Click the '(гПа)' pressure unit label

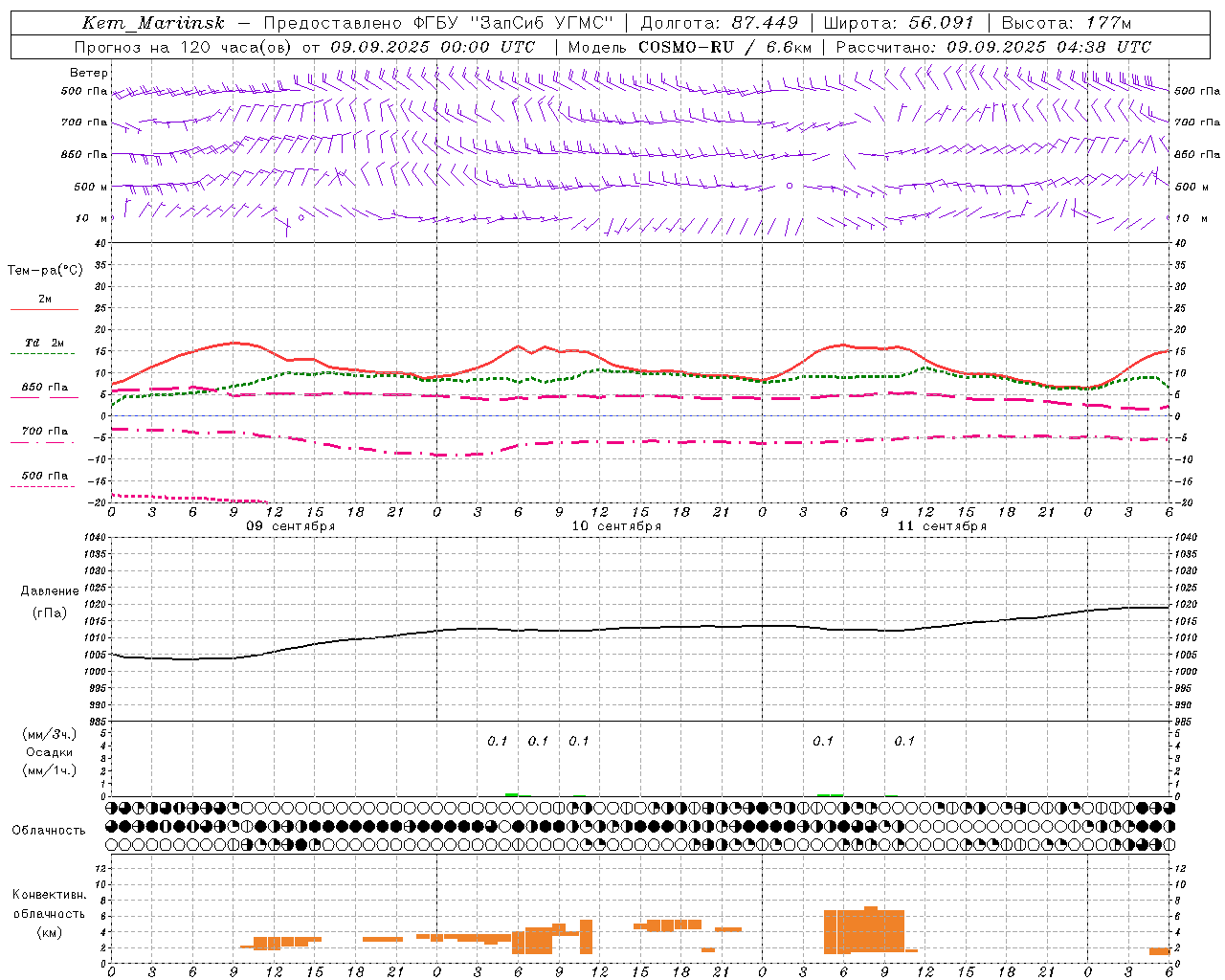[x=50, y=613]
